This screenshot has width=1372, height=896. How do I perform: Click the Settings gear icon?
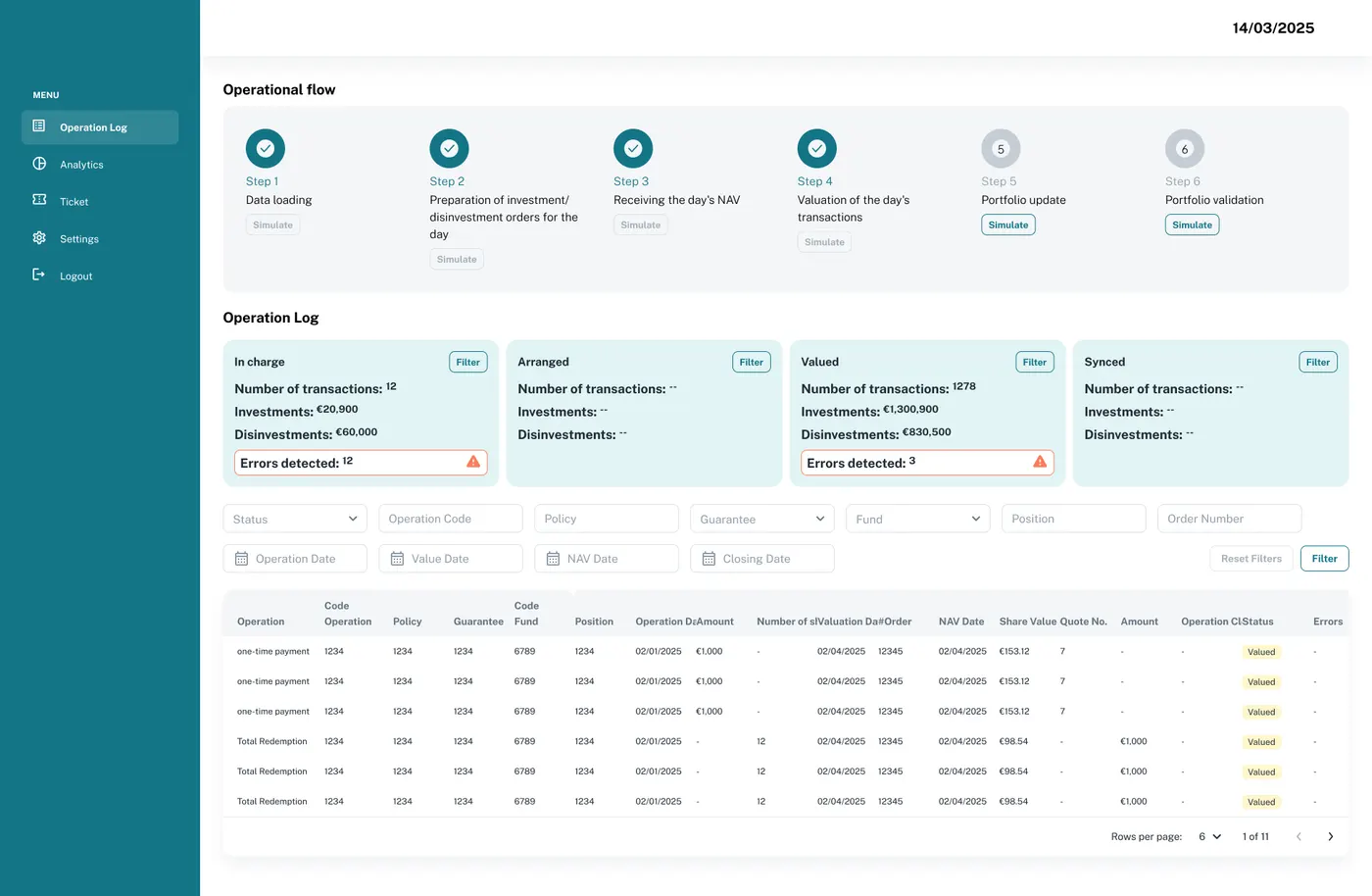click(x=39, y=237)
